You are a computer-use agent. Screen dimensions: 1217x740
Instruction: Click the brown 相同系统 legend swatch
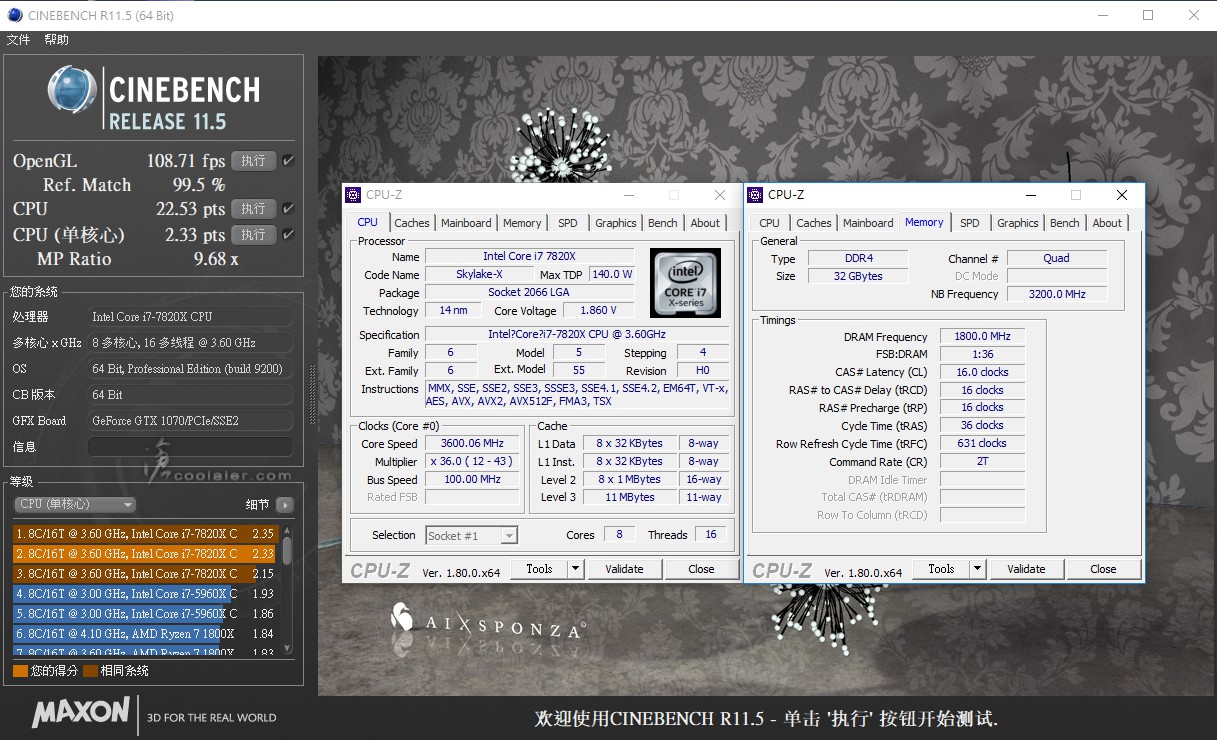click(90, 671)
